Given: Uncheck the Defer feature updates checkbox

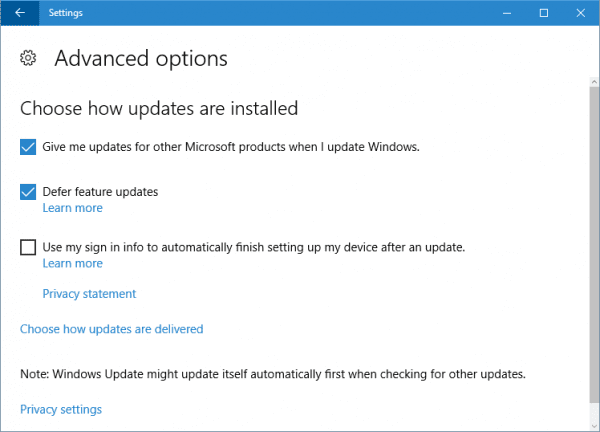Looking at the screenshot, I should (x=28, y=192).
